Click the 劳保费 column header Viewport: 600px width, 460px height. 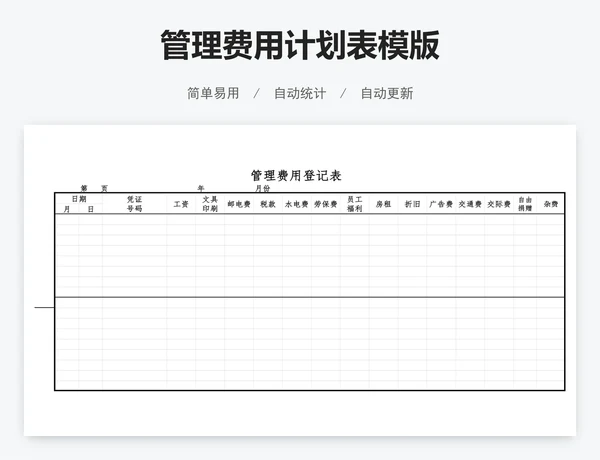point(326,204)
